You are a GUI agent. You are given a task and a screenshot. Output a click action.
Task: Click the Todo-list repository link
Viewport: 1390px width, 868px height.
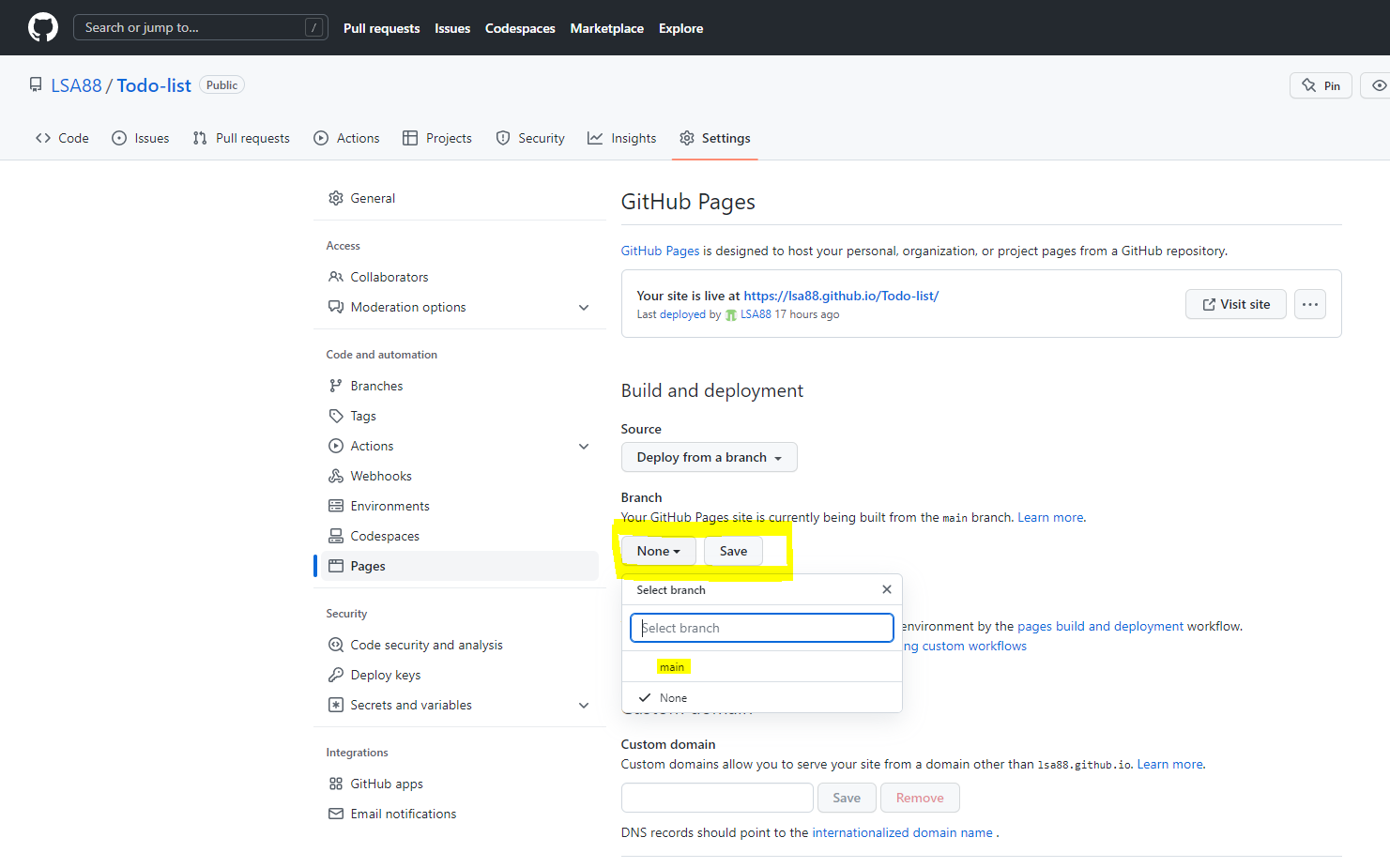[x=154, y=85]
